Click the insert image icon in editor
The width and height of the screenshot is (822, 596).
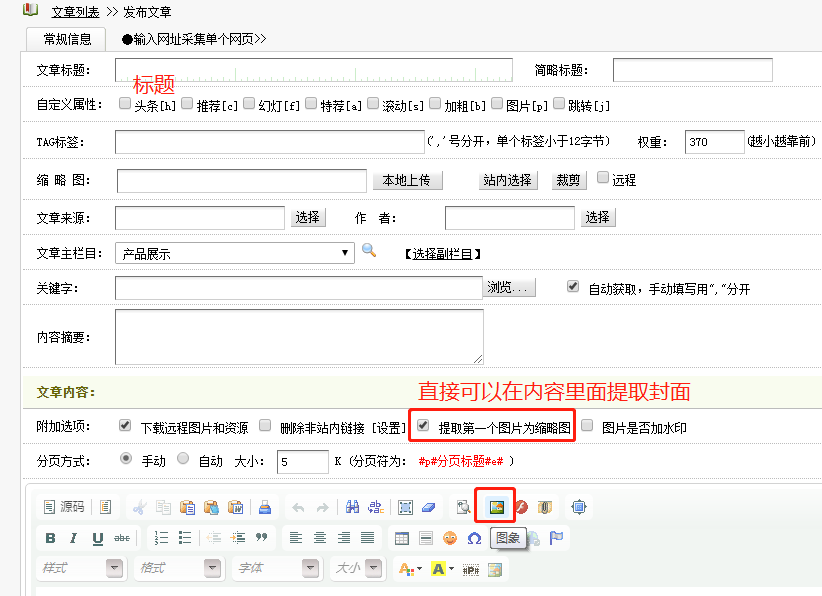[494, 507]
